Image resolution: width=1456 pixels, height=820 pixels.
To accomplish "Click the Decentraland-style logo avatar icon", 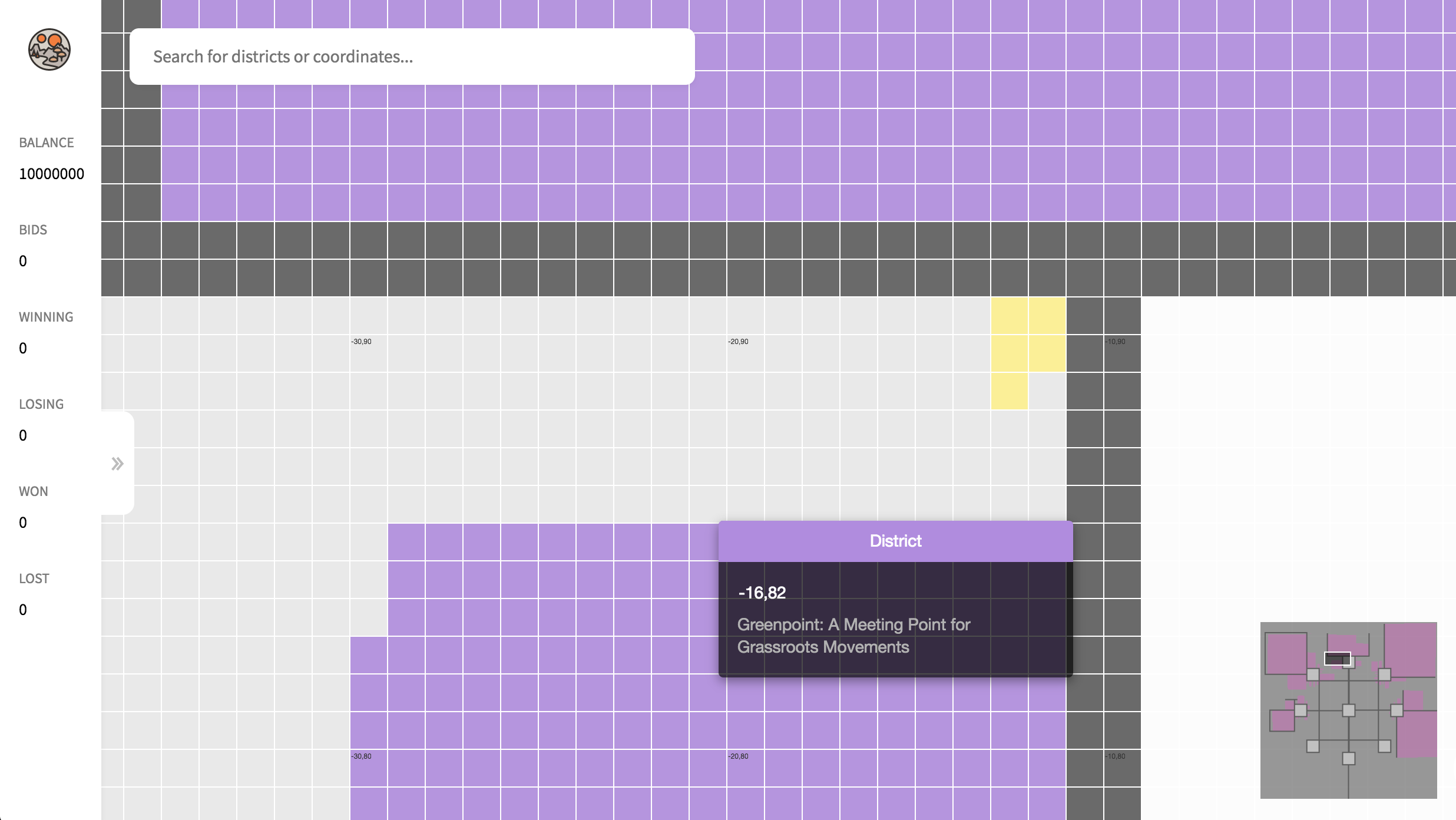I will [x=49, y=49].
